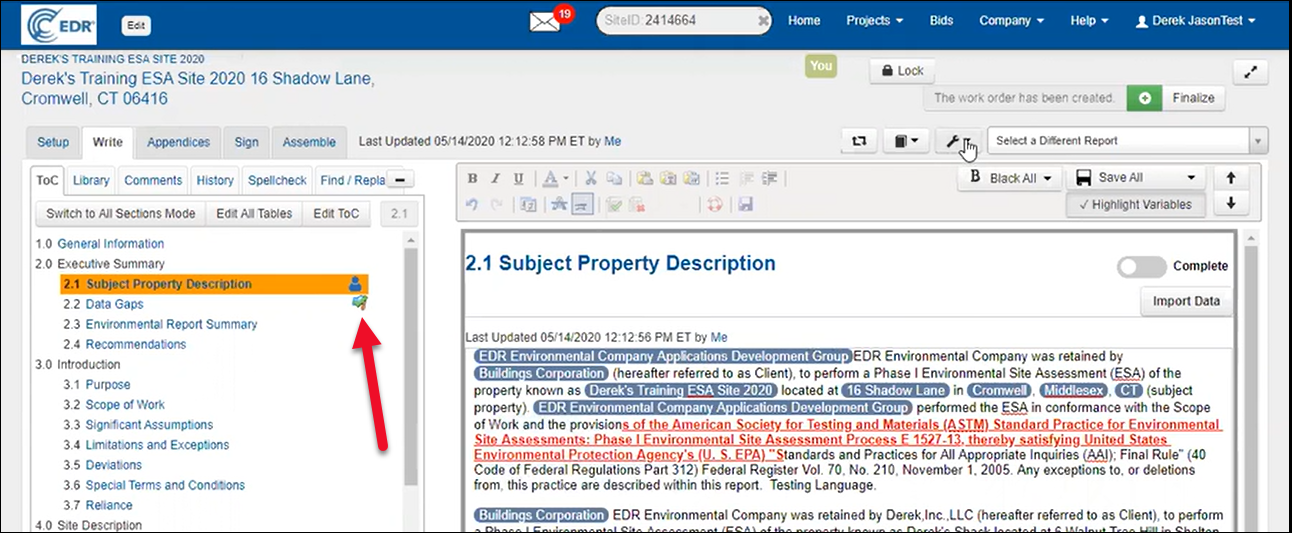This screenshot has width=1292, height=533.
Task: Open the wrench tools dropdown
Action: click(958, 141)
